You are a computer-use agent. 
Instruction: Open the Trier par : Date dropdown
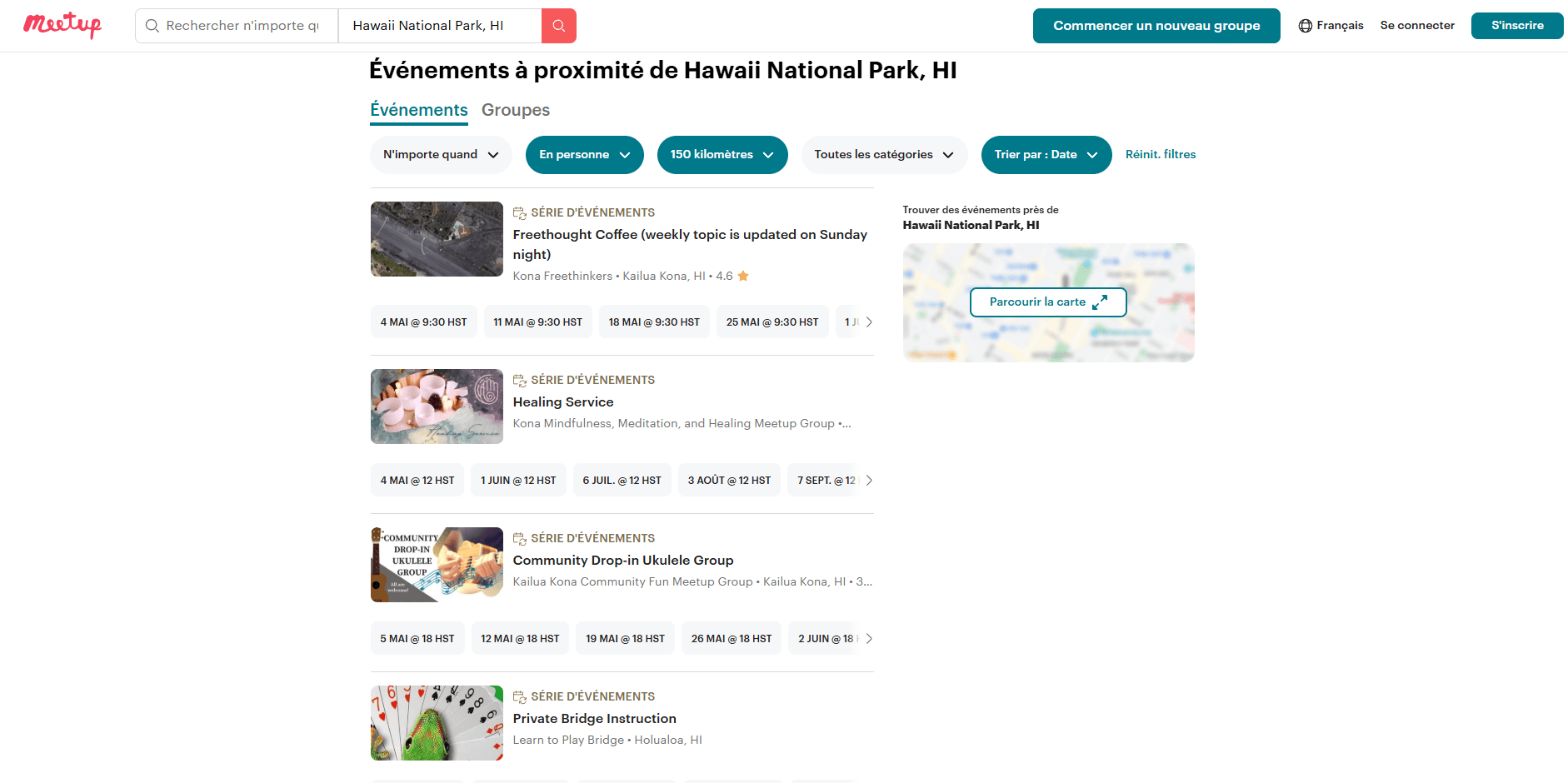[x=1046, y=155]
